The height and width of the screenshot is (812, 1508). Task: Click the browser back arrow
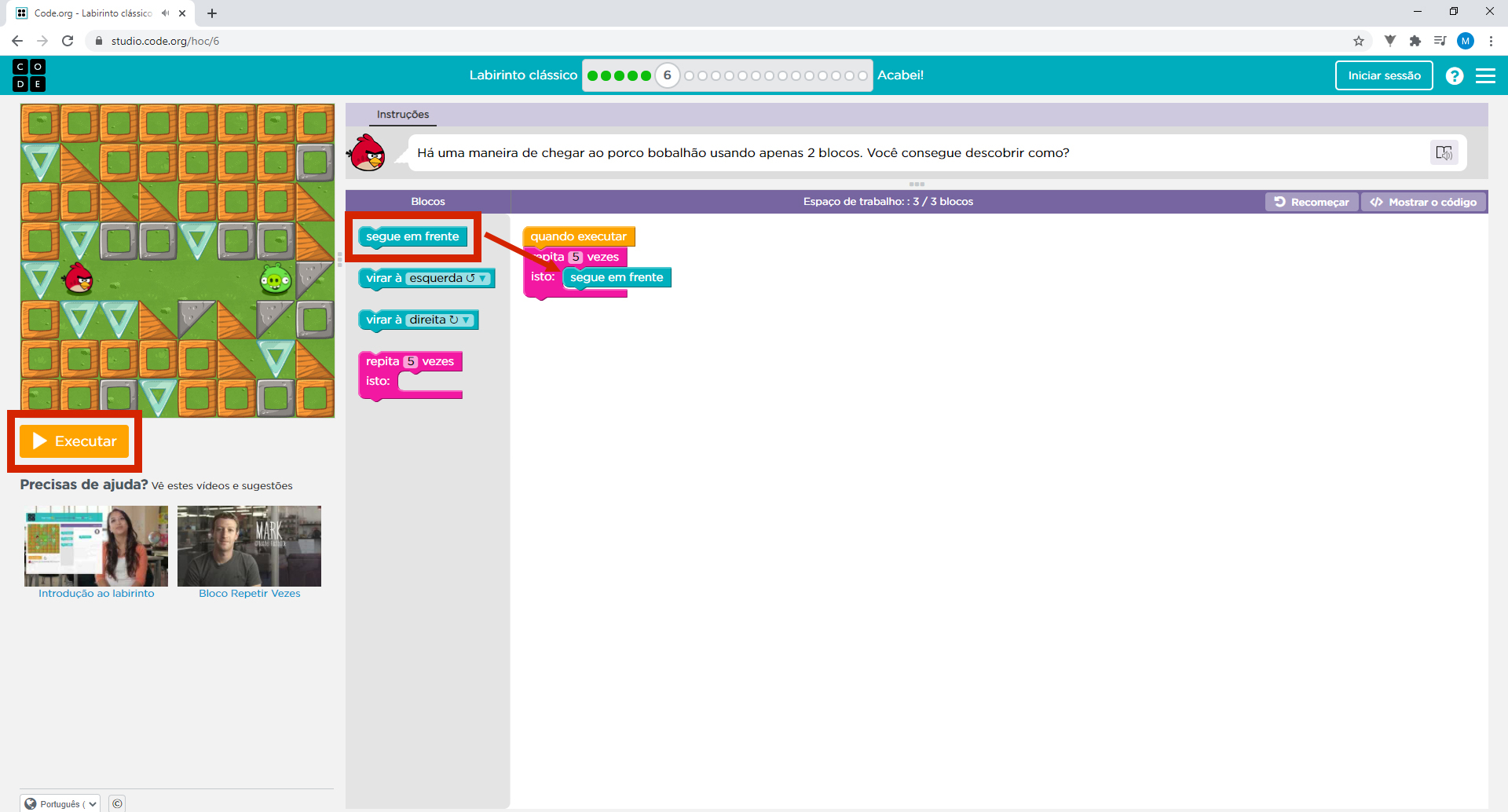click(x=17, y=41)
